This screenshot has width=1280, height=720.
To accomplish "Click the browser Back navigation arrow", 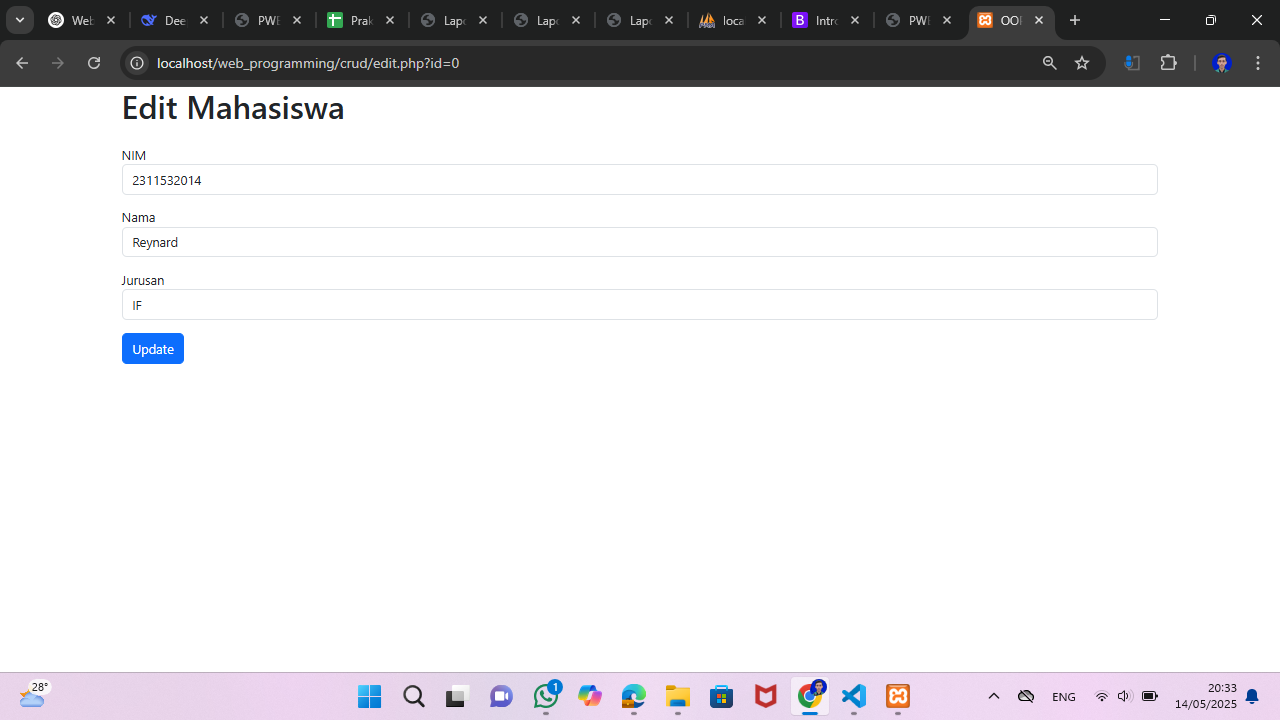I will (x=22, y=62).
